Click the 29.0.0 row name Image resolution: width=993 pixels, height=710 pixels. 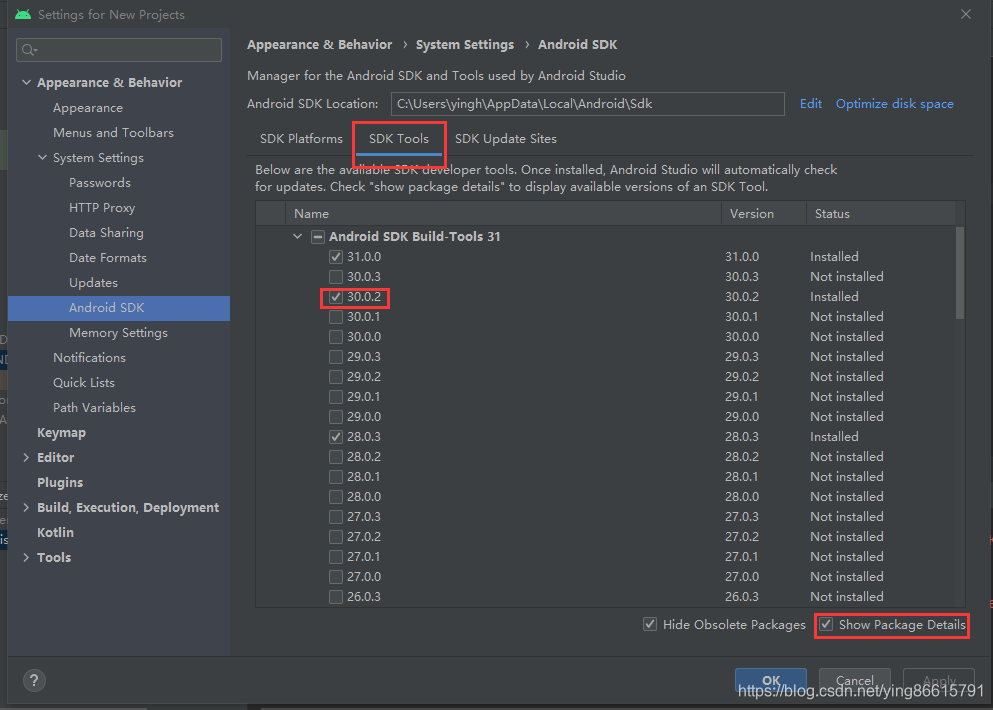tap(364, 417)
